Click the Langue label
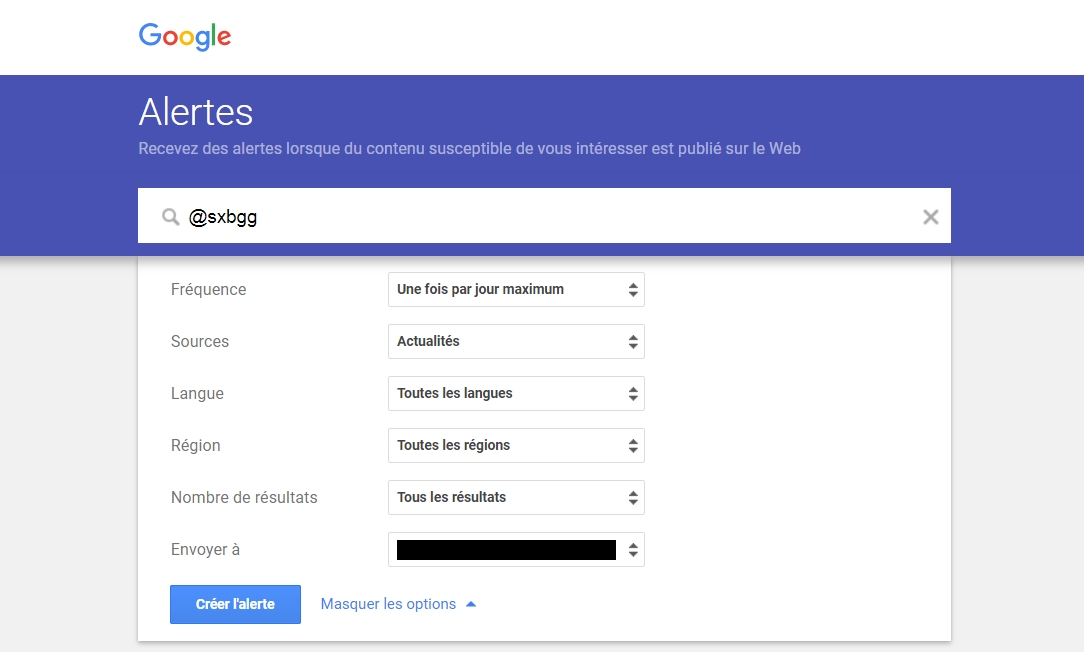Image resolution: width=1084 pixels, height=652 pixels. coord(197,393)
